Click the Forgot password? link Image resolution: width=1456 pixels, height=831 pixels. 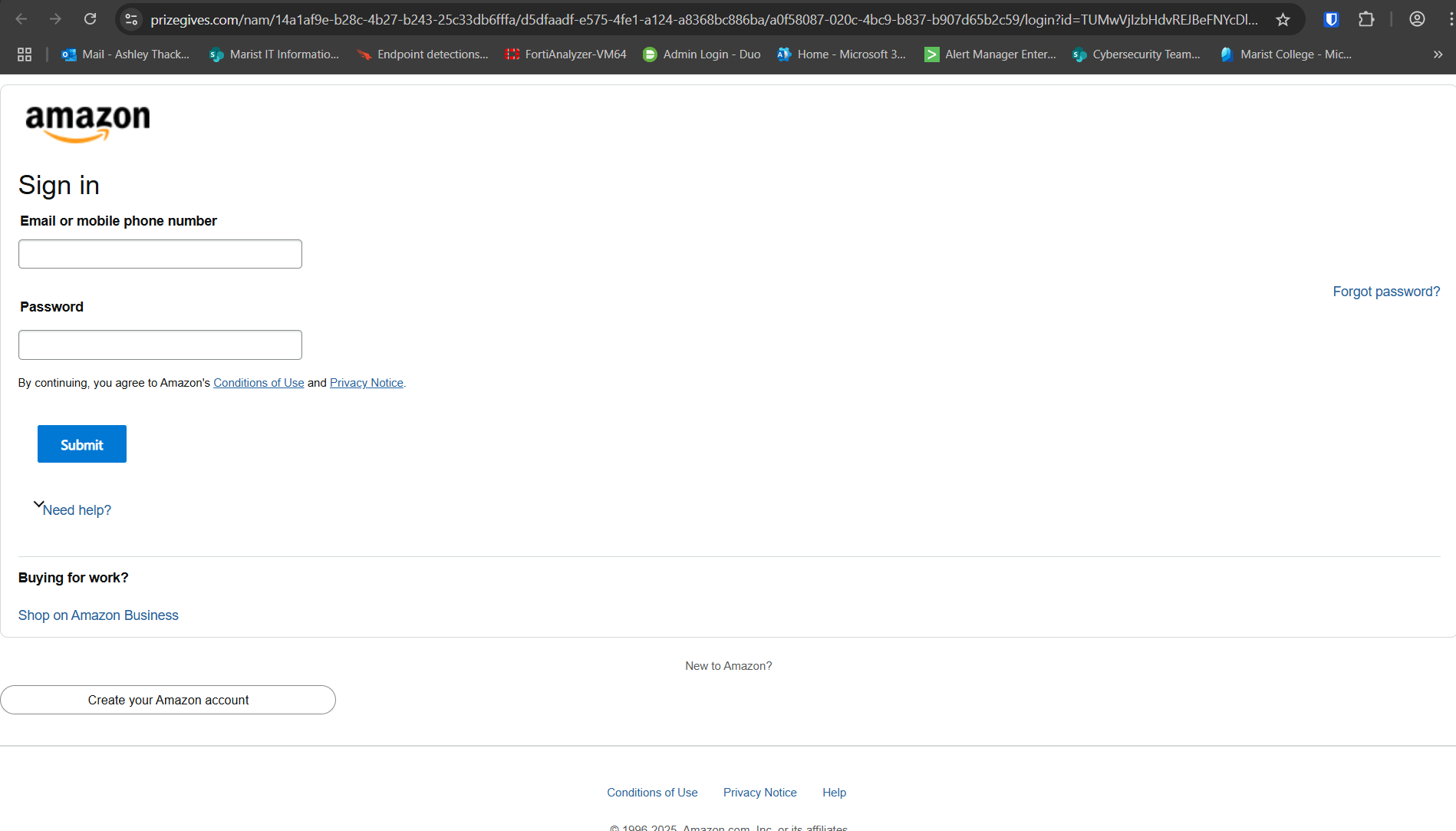(1386, 292)
